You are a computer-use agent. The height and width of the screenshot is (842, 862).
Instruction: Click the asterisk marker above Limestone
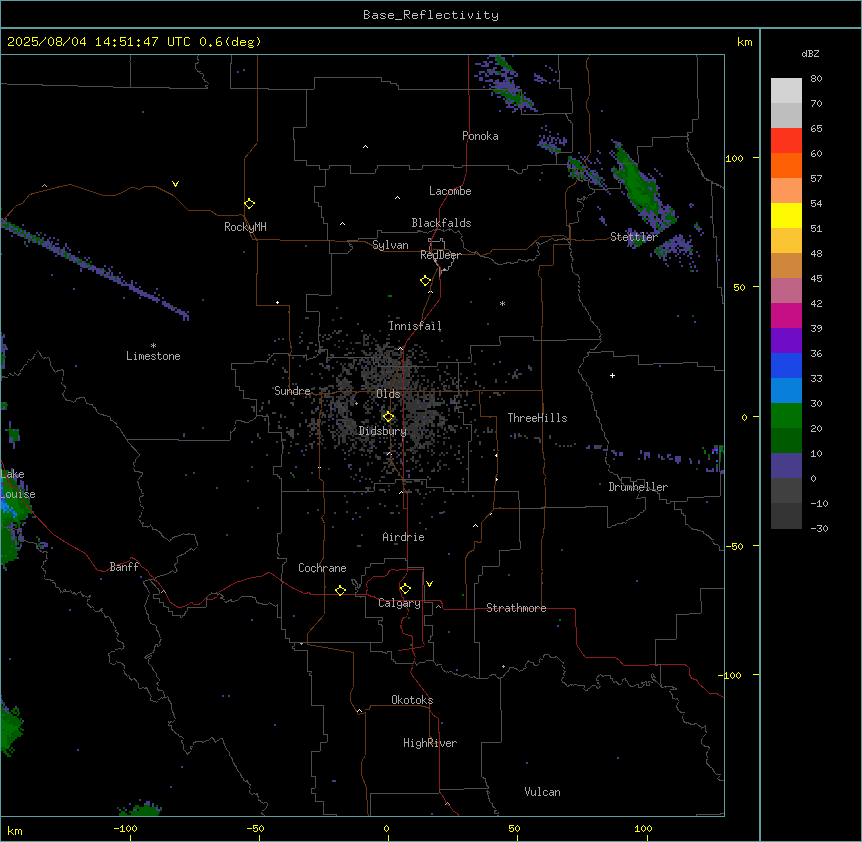coord(153,346)
